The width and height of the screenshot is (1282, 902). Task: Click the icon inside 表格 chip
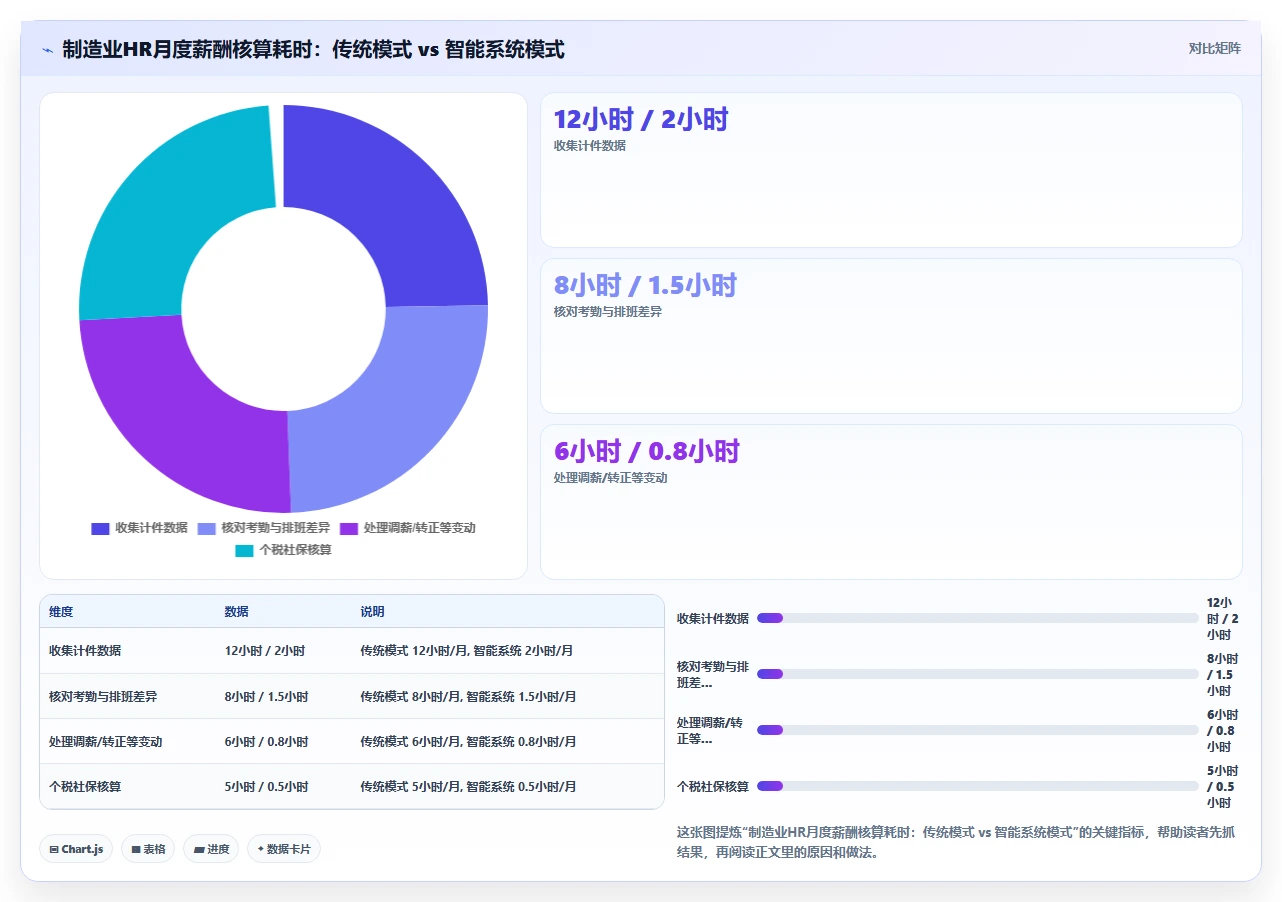[x=136, y=850]
